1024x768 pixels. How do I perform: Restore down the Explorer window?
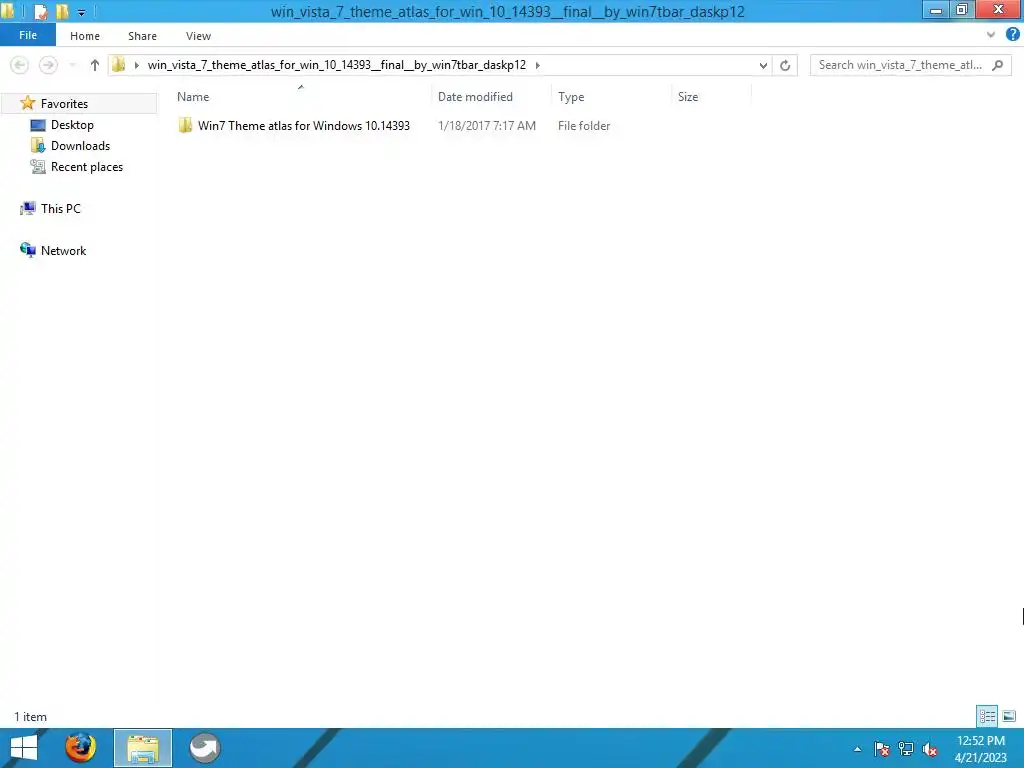(961, 10)
